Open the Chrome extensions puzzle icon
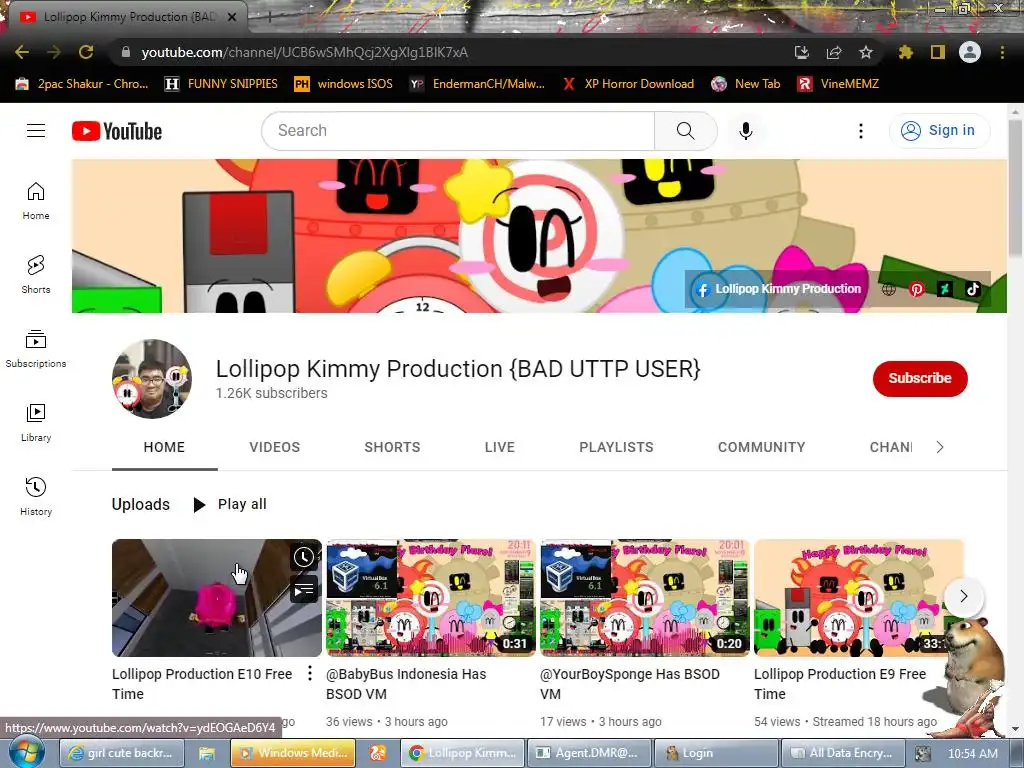The image size is (1024, 768). coord(905,52)
